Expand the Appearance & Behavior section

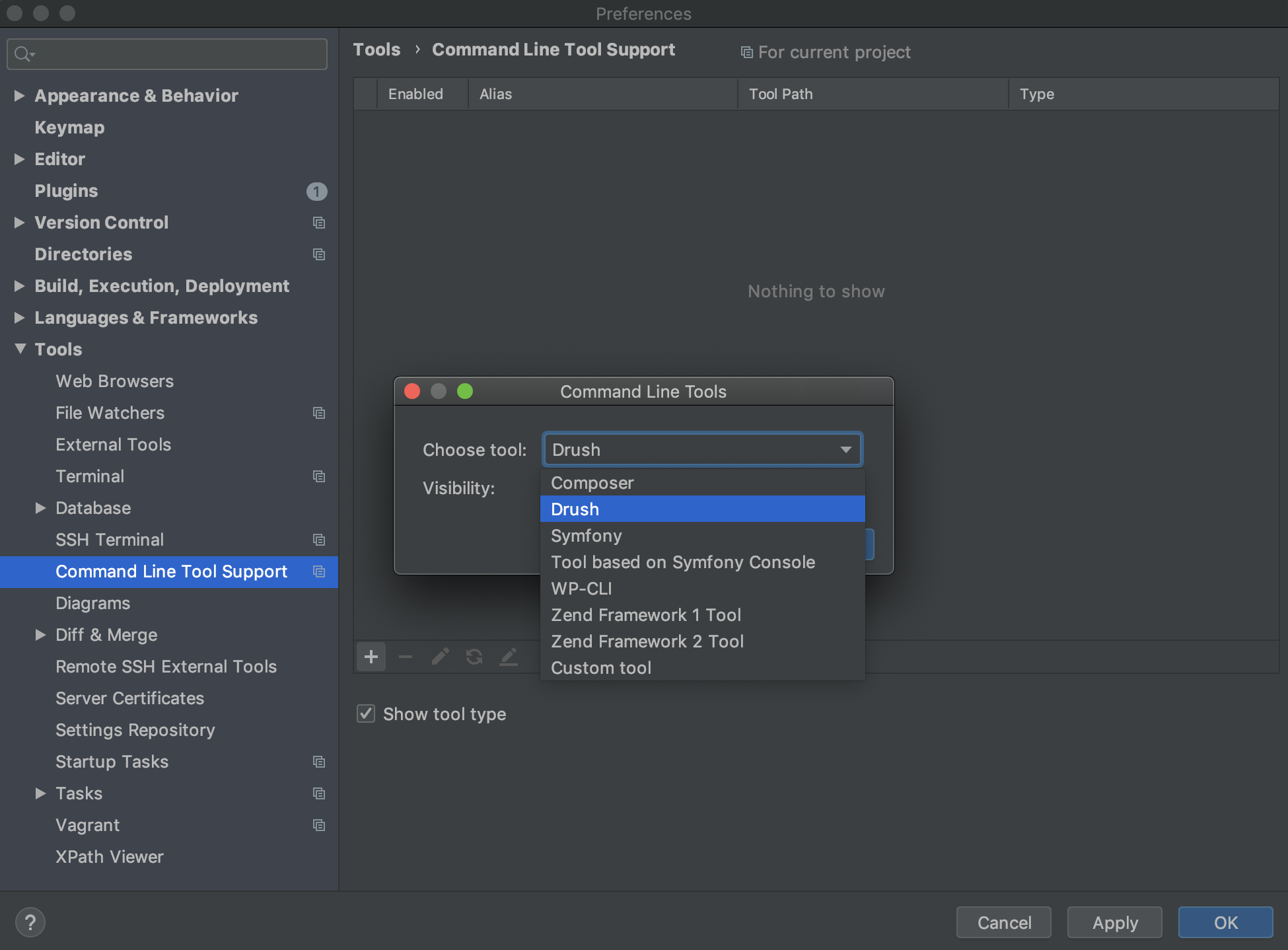point(20,96)
